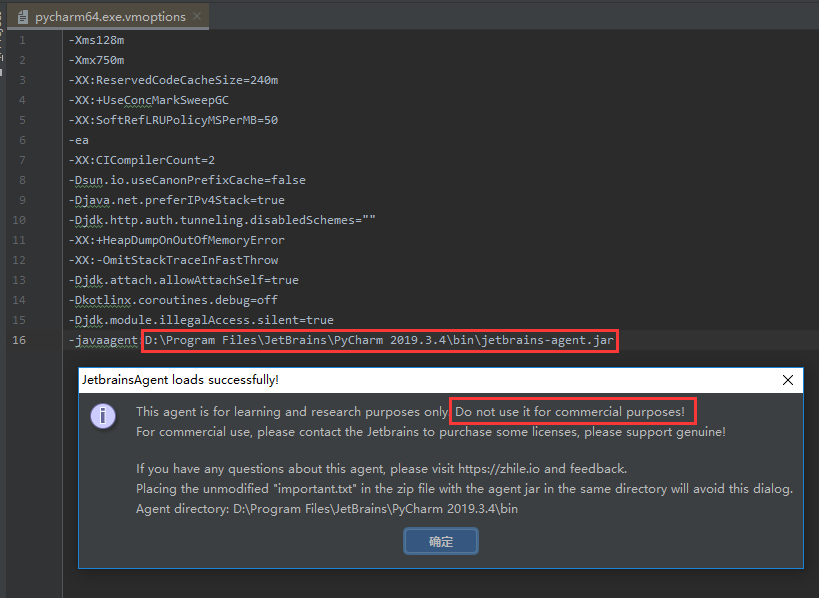The width and height of the screenshot is (819, 598).
Task: Click the line "-Xmx750m"
Action: 97,60
